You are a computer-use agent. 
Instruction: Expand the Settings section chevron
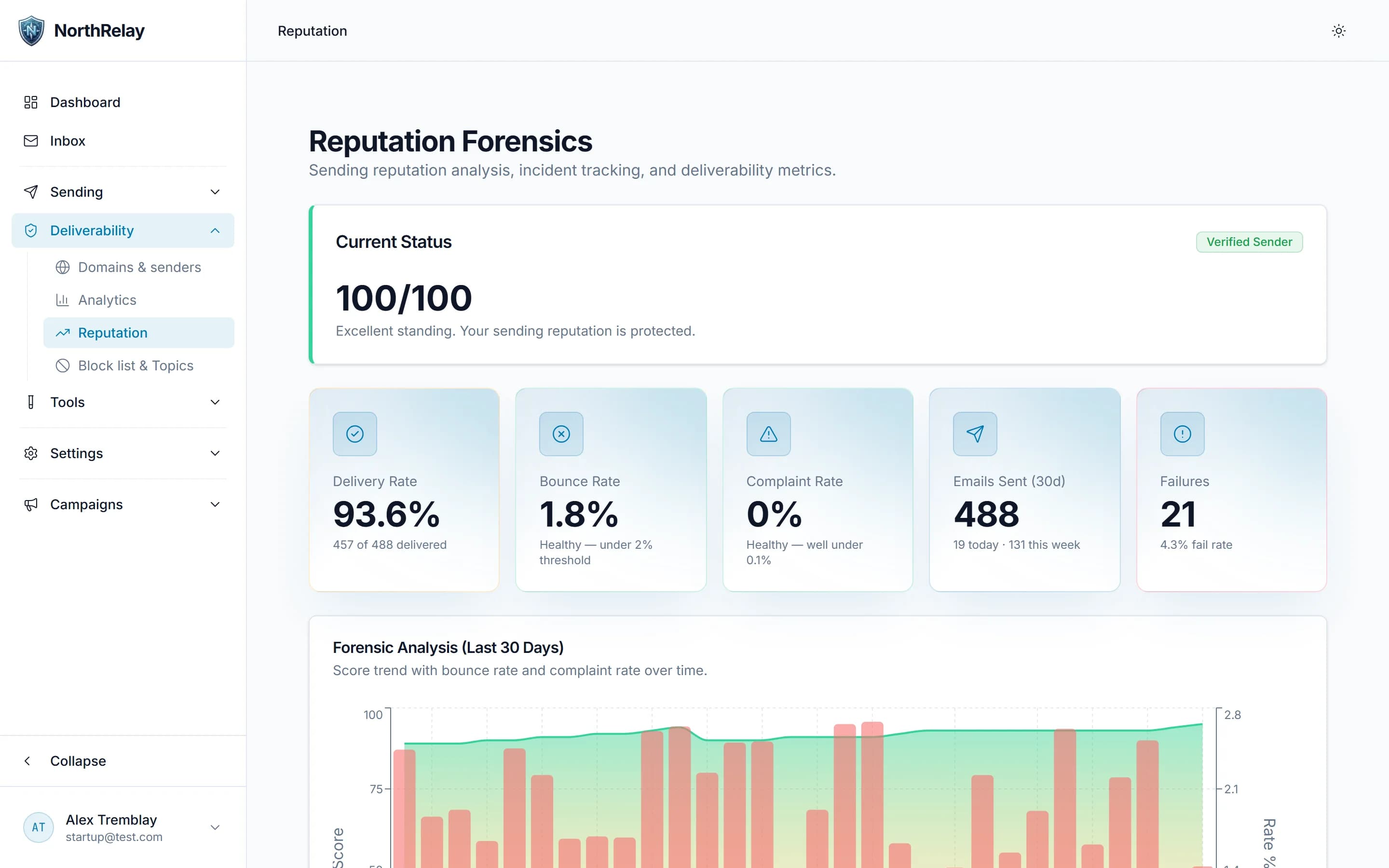(x=215, y=453)
